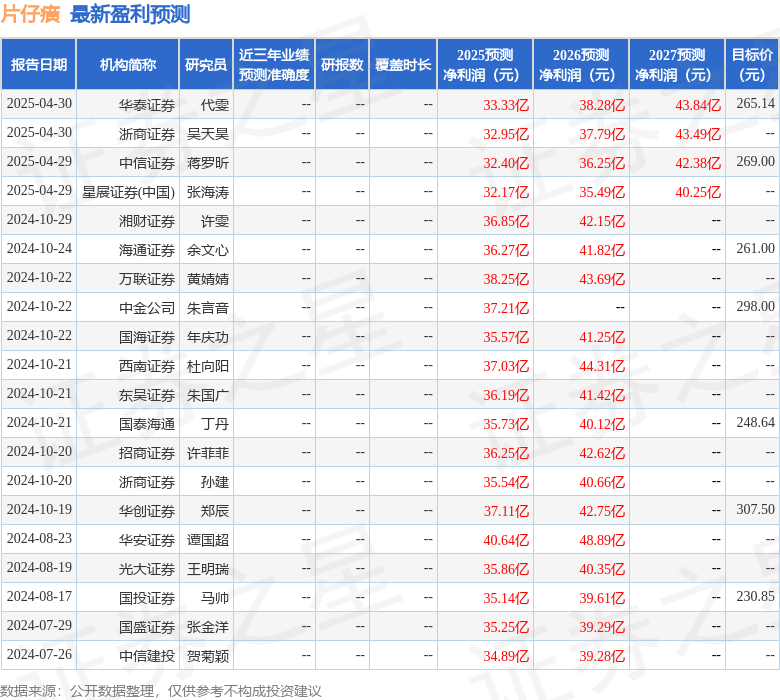The image size is (780, 700).
Task: Select analyst 余文心
Action: [208, 250]
